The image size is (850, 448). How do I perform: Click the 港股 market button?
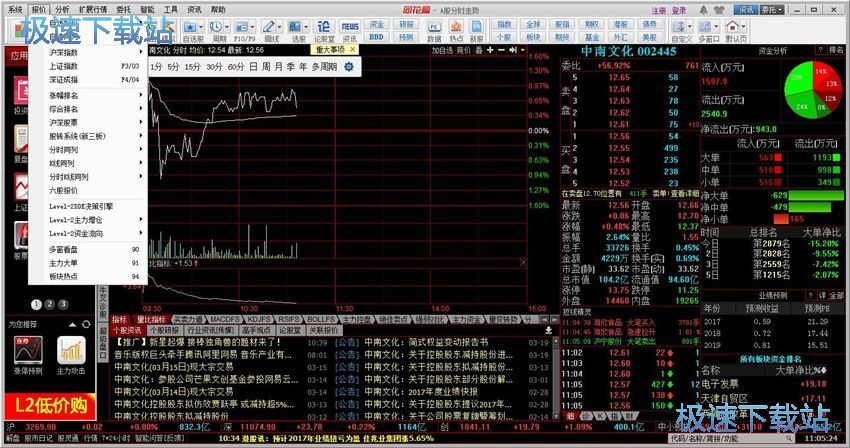pos(620,24)
